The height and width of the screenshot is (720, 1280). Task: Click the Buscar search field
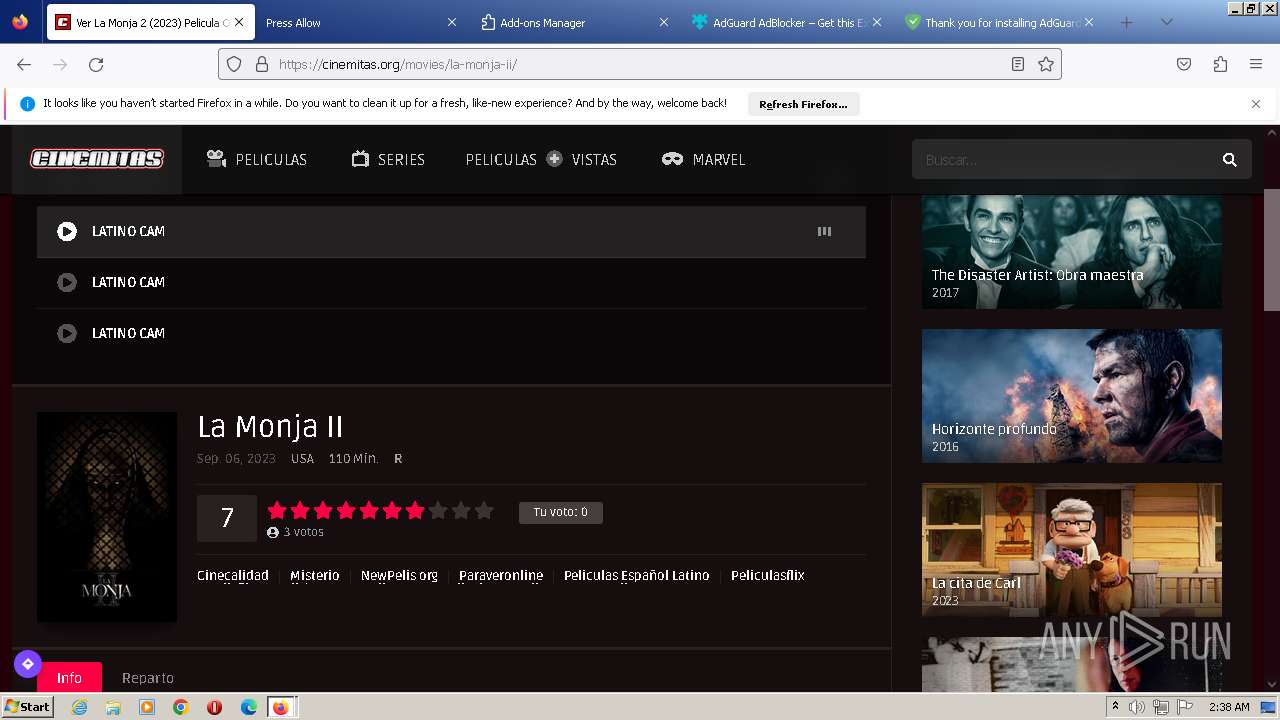[1064, 159]
